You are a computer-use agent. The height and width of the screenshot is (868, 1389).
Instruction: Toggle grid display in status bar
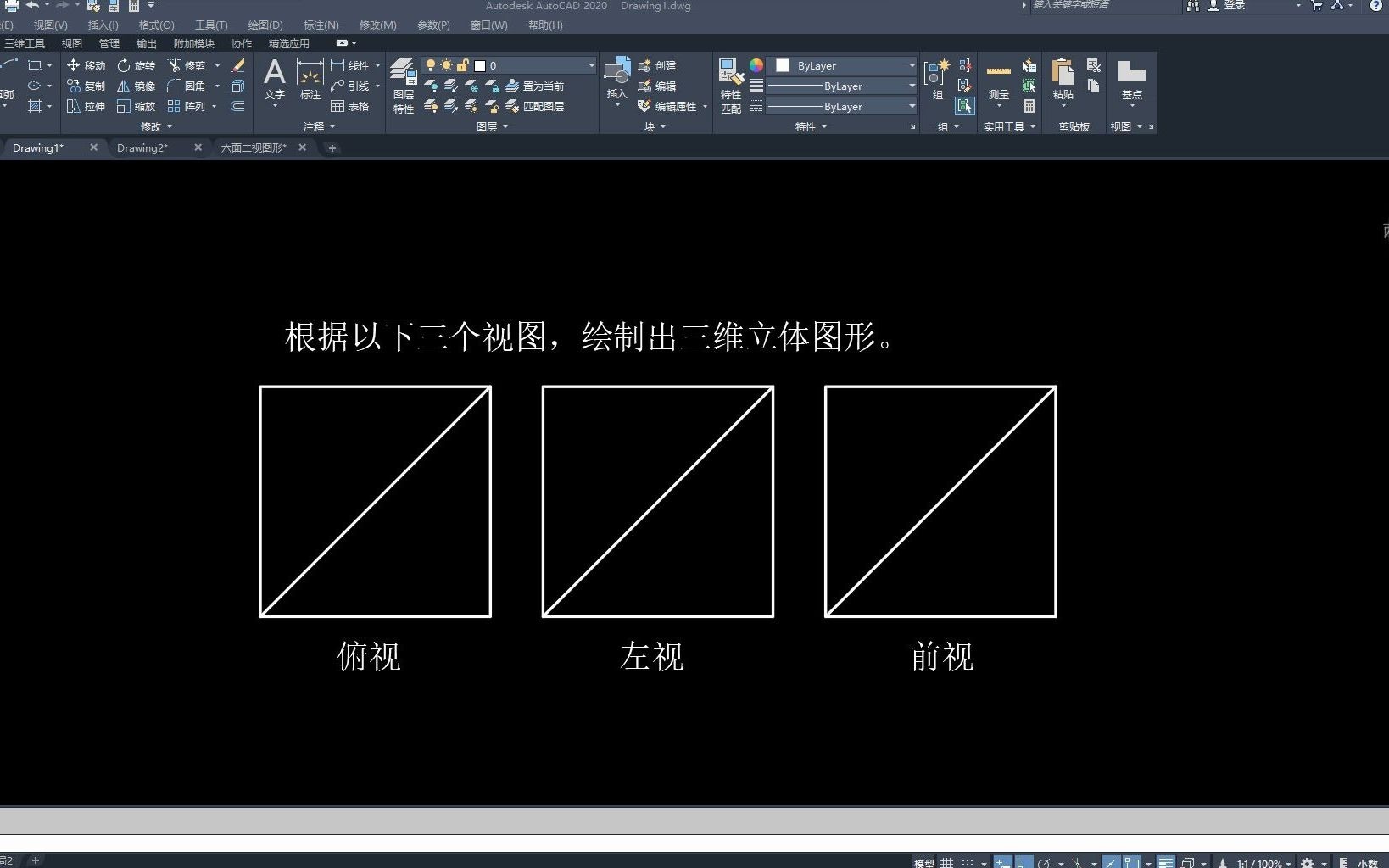pos(947,862)
